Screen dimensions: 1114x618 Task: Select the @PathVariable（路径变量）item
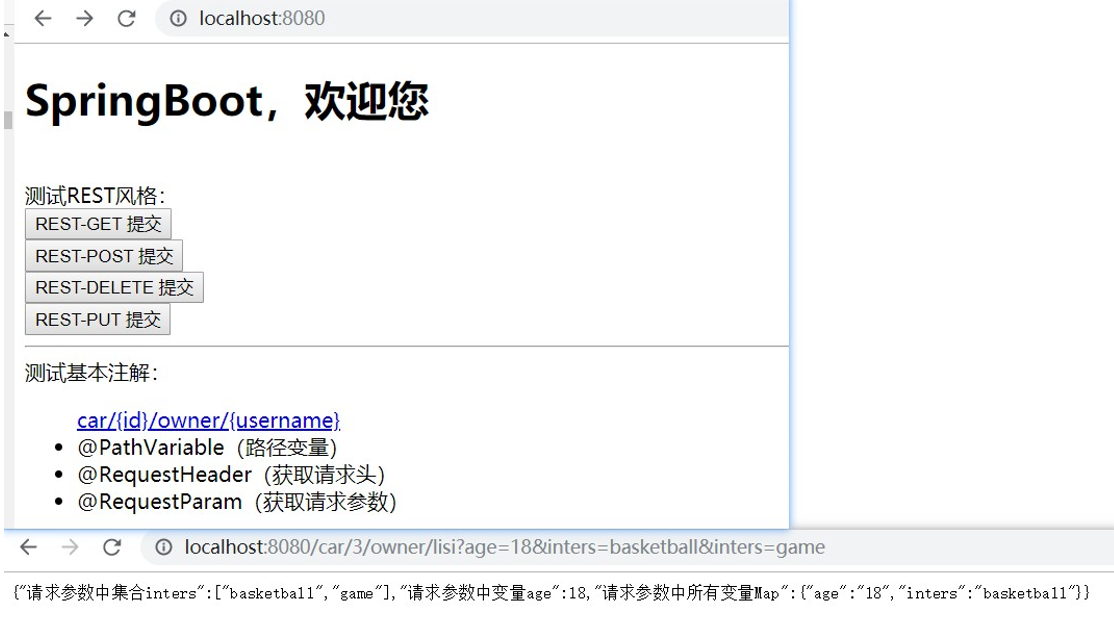(x=207, y=448)
